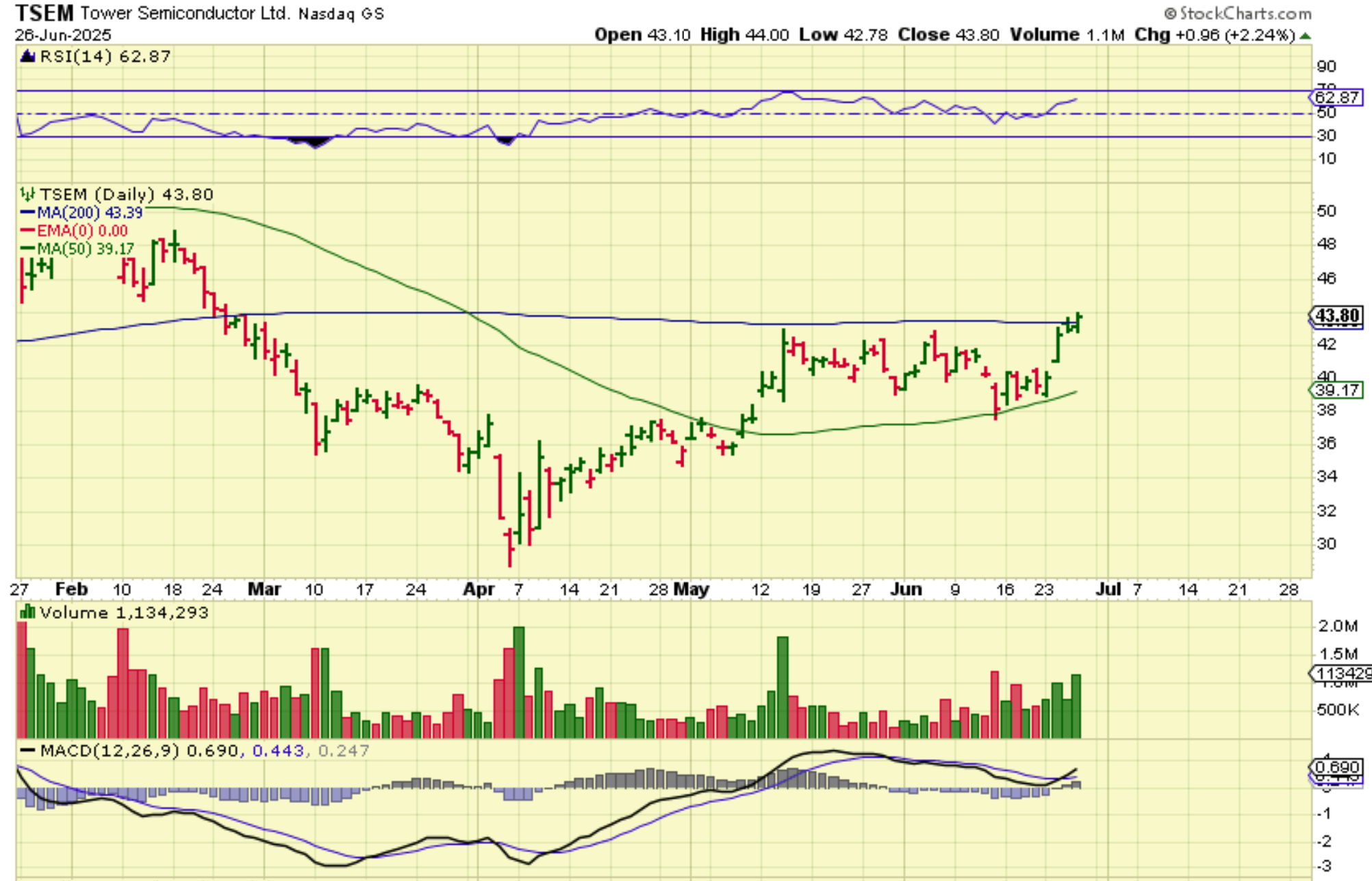Click the Volume bars legend icon
Viewport: 1372px width, 881px height.
point(27,612)
